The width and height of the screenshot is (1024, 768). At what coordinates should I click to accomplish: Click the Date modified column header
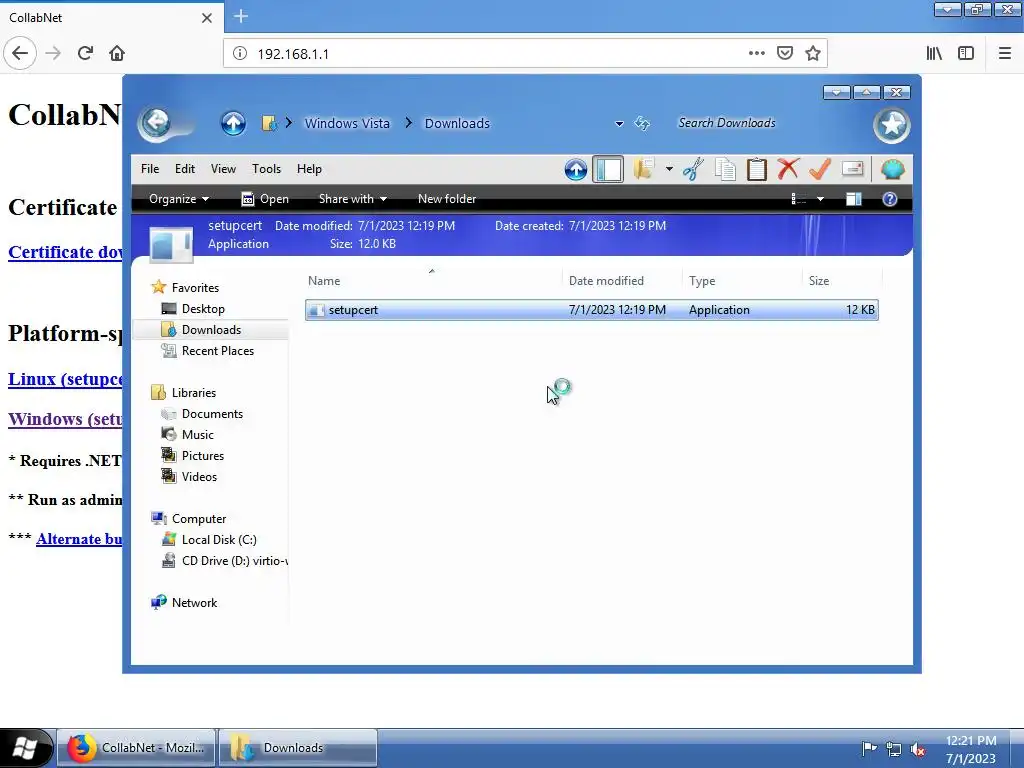tap(620, 281)
